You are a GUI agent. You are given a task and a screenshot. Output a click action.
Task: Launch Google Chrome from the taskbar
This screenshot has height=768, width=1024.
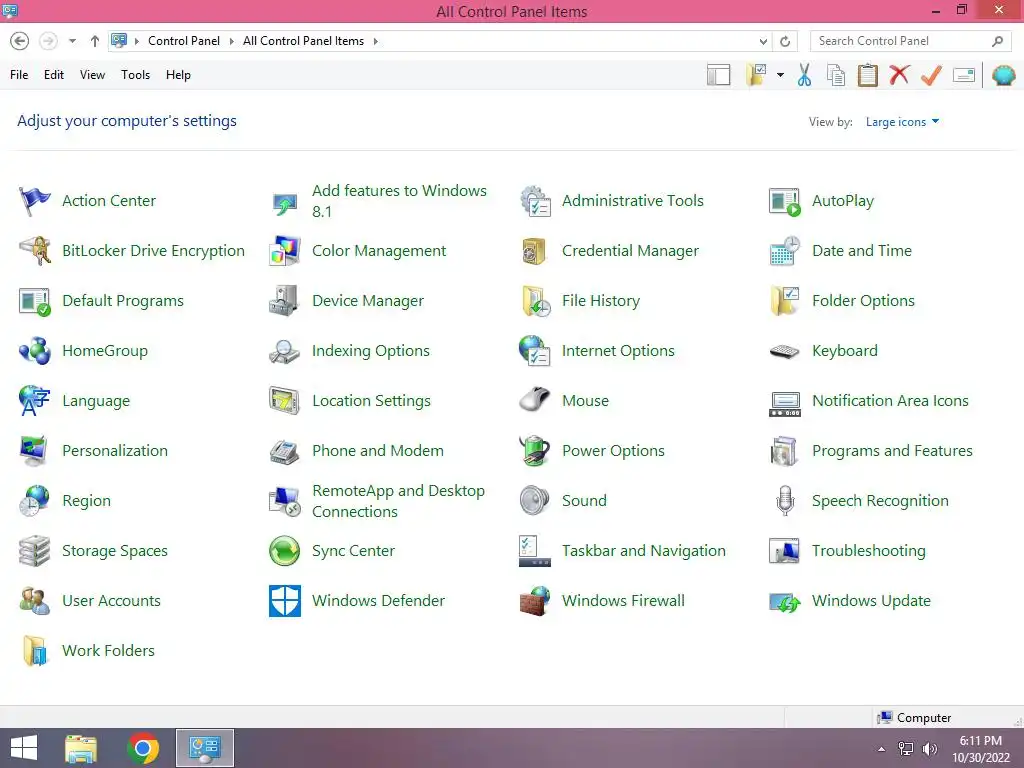143,748
